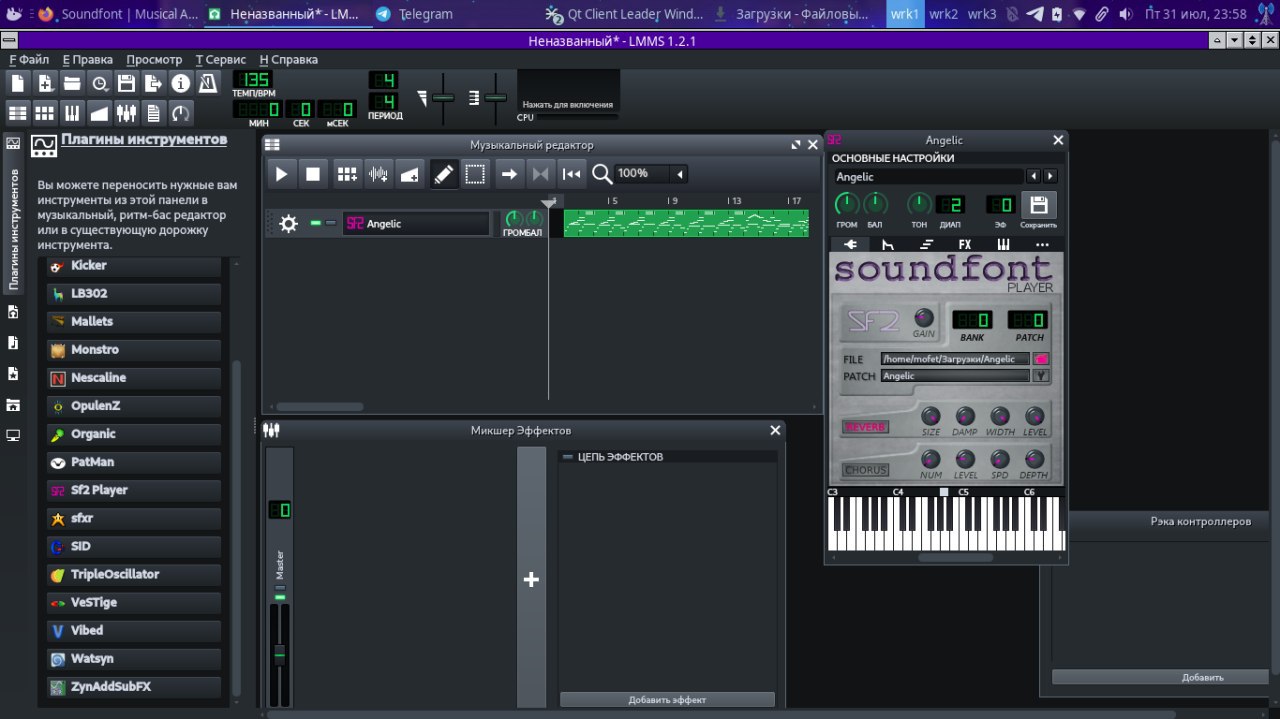Stop song playback in Song Editor

click(313, 174)
